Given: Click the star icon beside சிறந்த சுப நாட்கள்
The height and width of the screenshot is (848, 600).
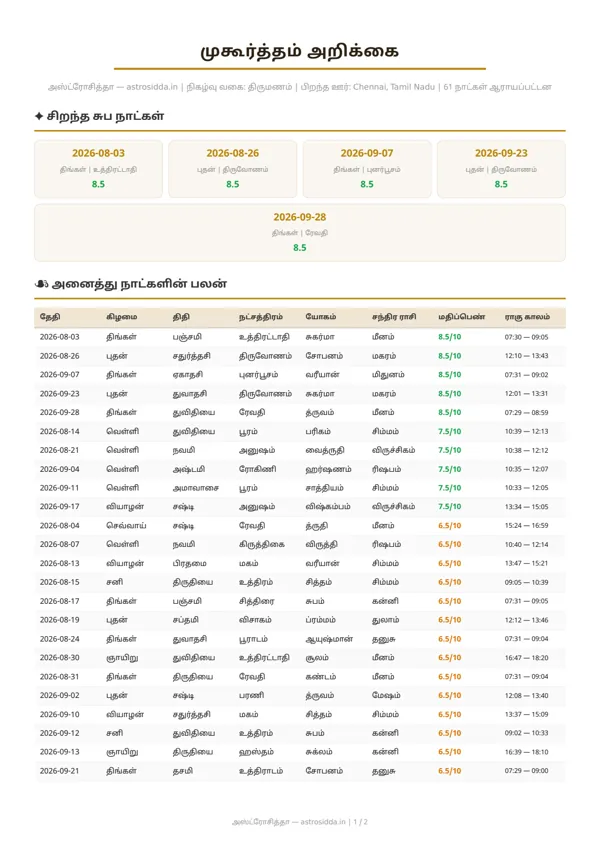Looking at the screenshot, I should [39, 116].
